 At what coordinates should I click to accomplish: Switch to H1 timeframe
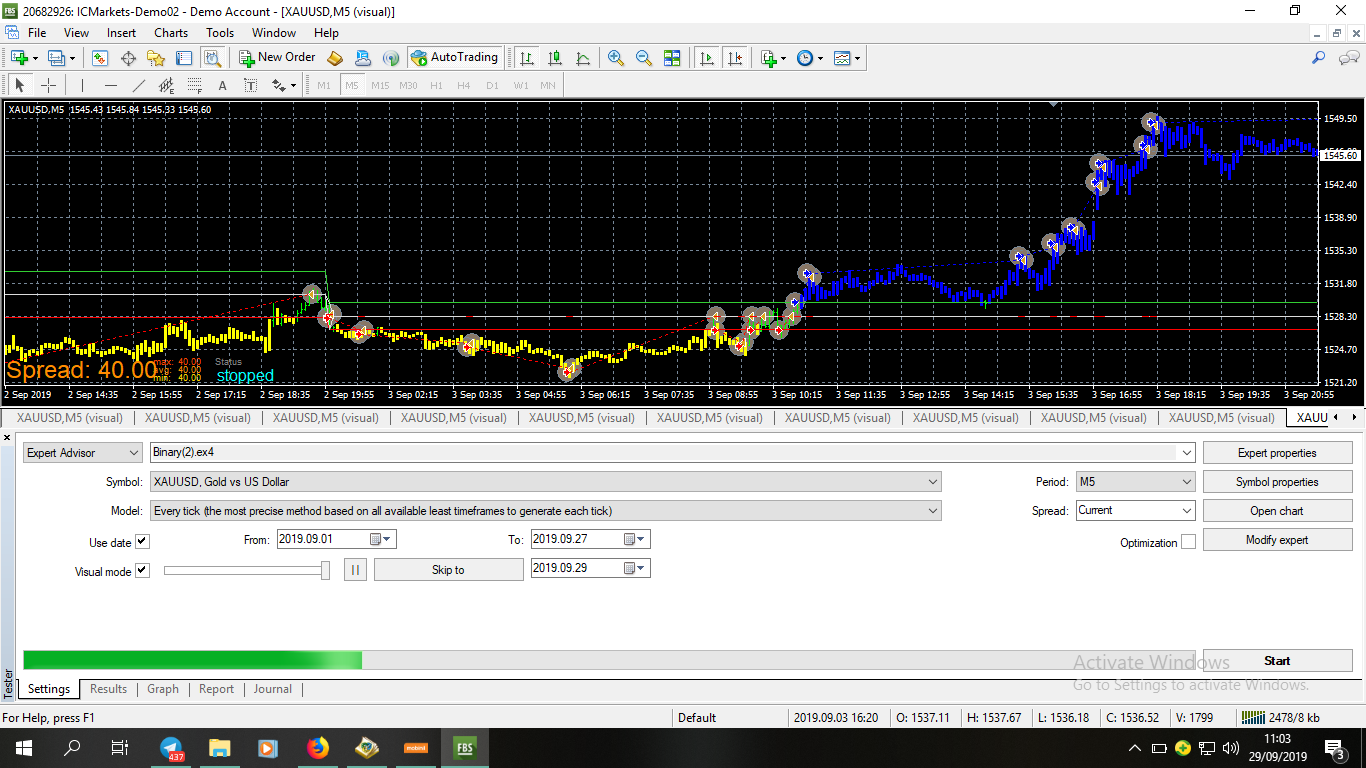[436, 85]
